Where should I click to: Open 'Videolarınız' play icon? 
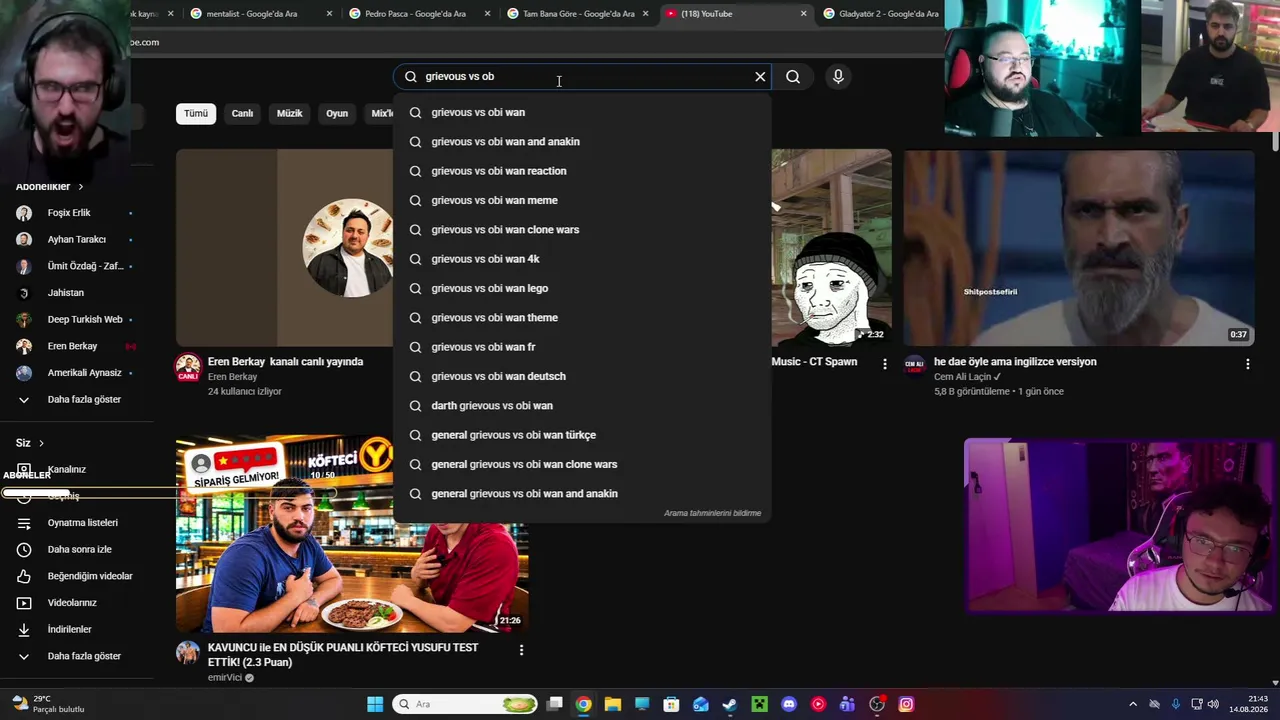coord(24,603)
